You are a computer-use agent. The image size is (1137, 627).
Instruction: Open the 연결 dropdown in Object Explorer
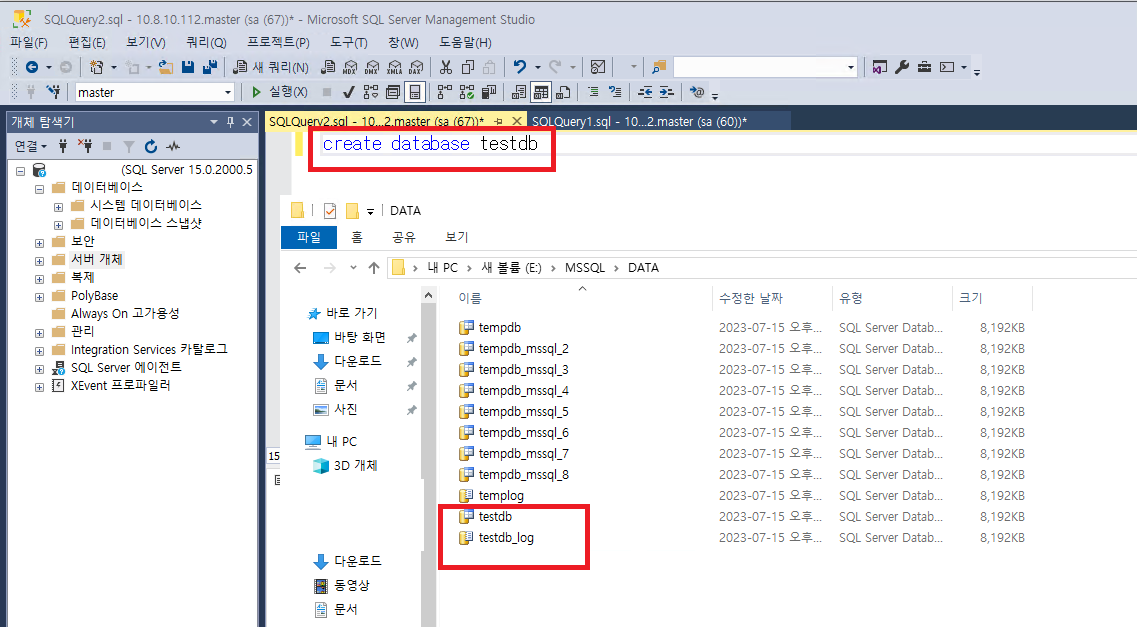point(30,146)
